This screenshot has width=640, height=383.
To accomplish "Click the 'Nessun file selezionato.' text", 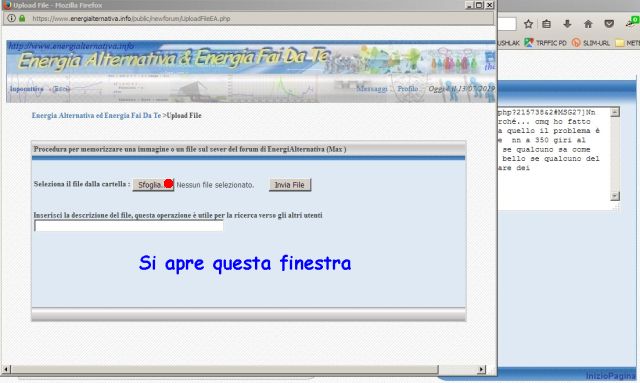I will tap(215, 185).
